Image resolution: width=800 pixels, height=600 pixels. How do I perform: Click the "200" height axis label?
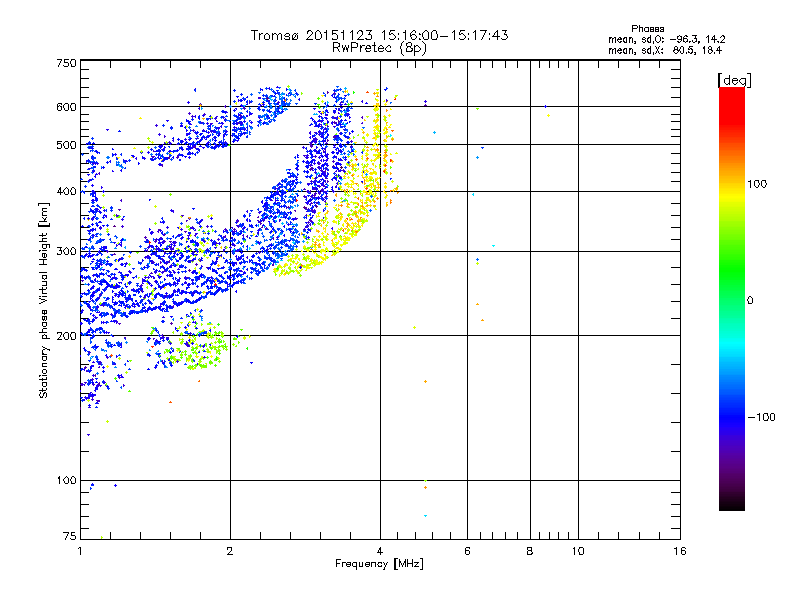pyautogui.click(x=66, y=336)
